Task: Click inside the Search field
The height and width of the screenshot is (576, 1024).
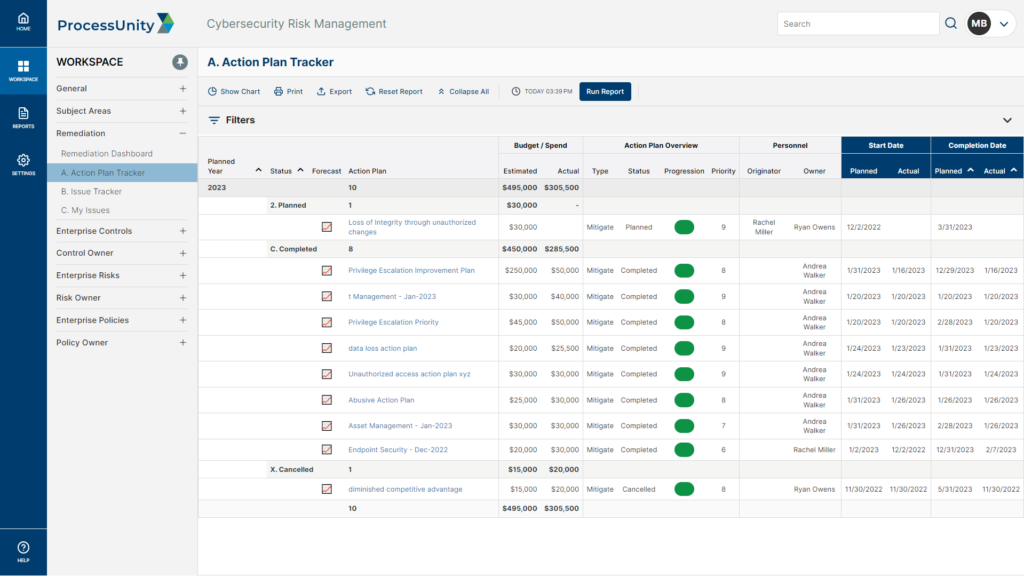Action: pos(860,23)
